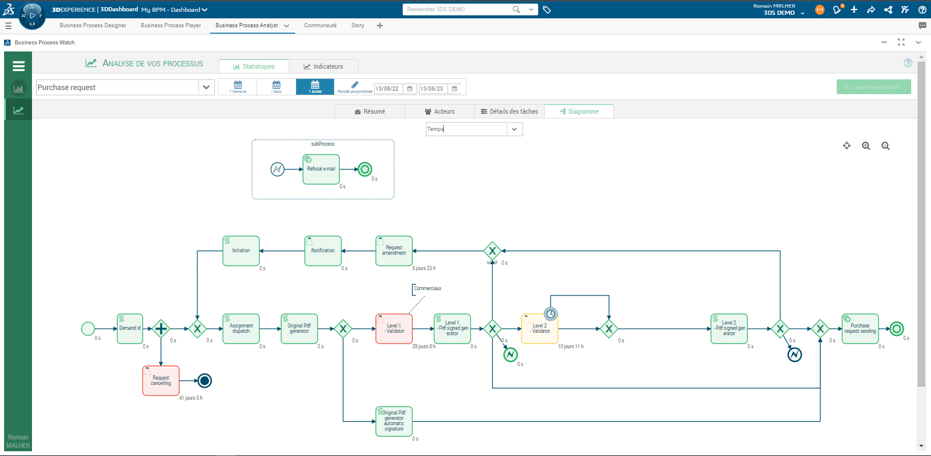Select the Request amendment task
The height and width of the screenshot is (456, 931).
click(x=394, y=251)
